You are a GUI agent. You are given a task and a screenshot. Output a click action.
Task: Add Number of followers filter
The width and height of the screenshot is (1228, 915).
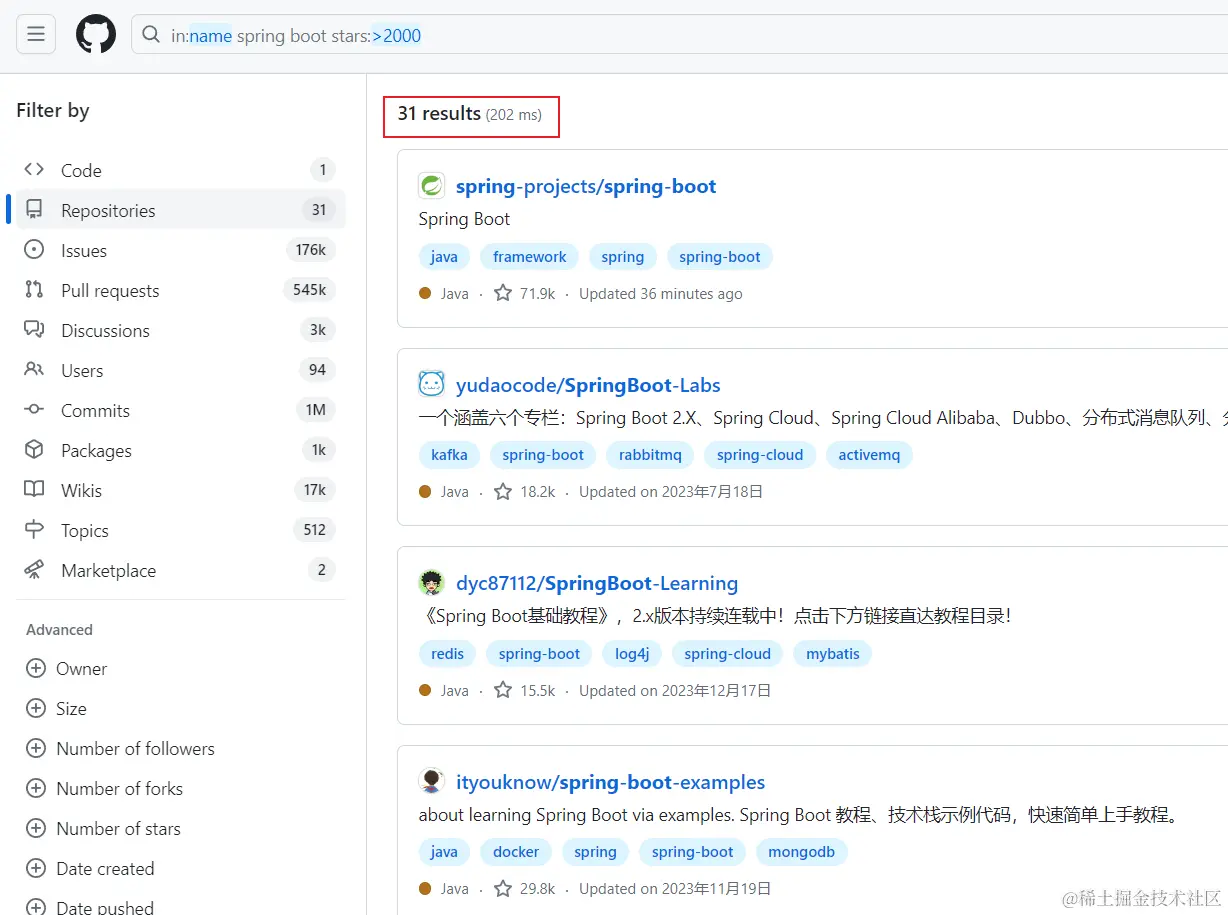point(121,748)
